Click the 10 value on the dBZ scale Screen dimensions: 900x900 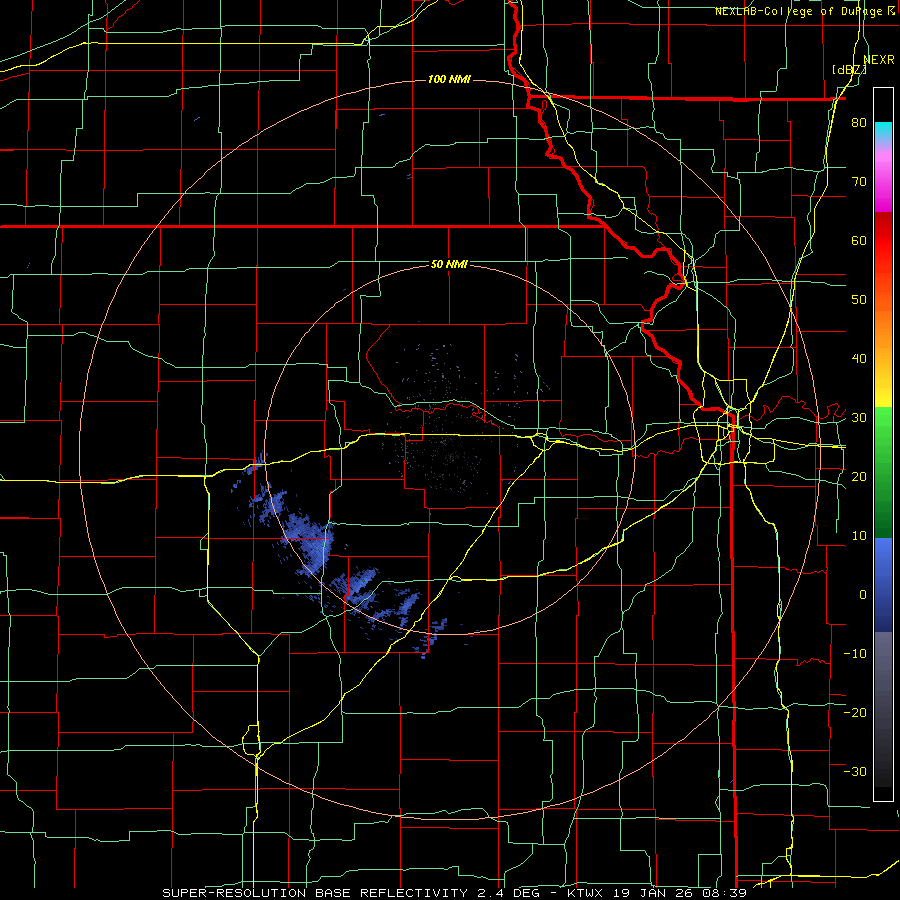[859, 536]
